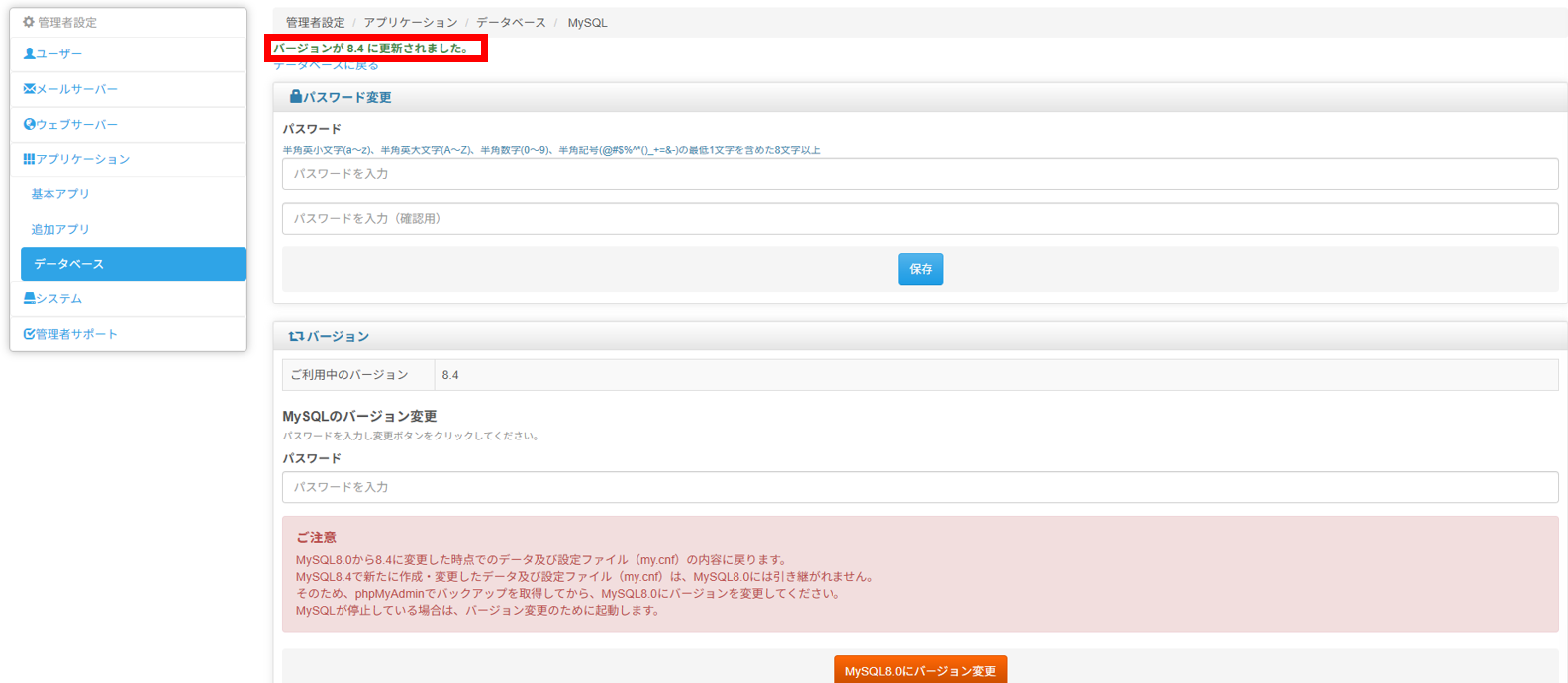Viewport: 1568px width, 683px height.
Task: Click the web server globe icon
Action: (29, 125)
